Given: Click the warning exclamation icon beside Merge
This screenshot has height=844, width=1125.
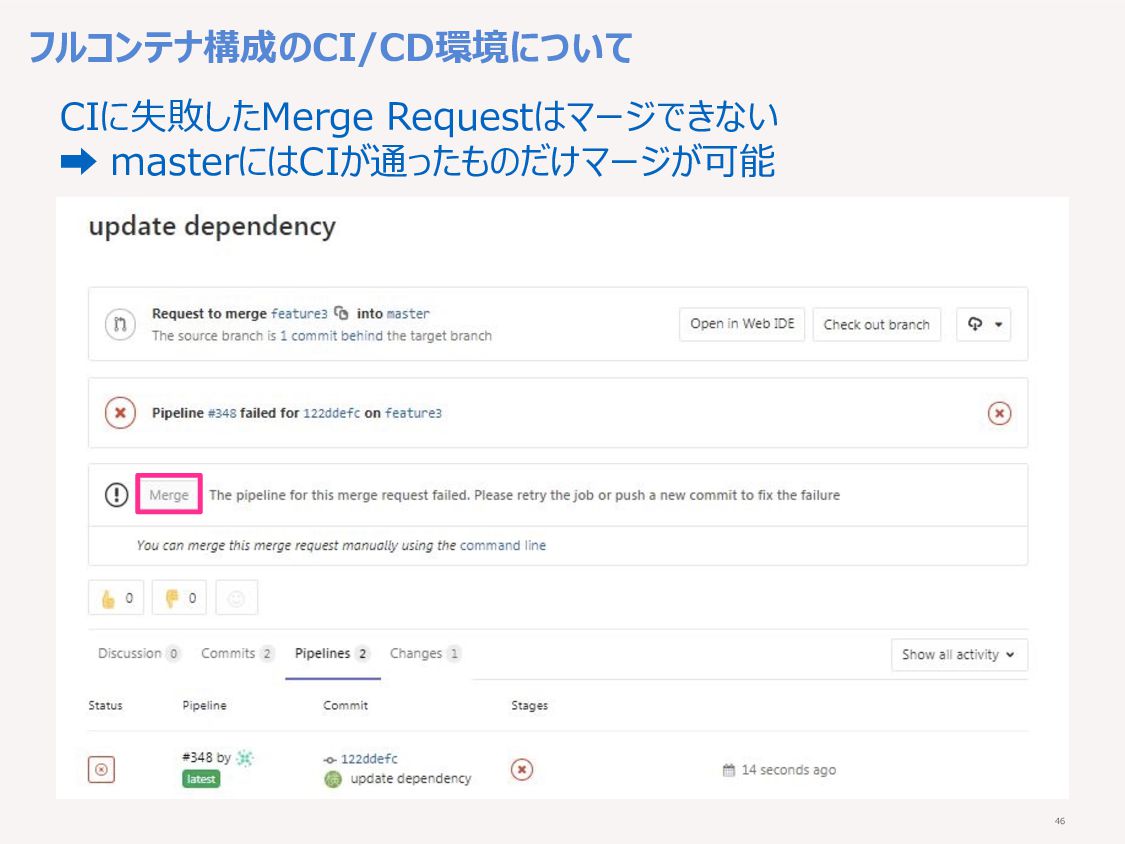Looking at the screenshot, I should point(116,495).
